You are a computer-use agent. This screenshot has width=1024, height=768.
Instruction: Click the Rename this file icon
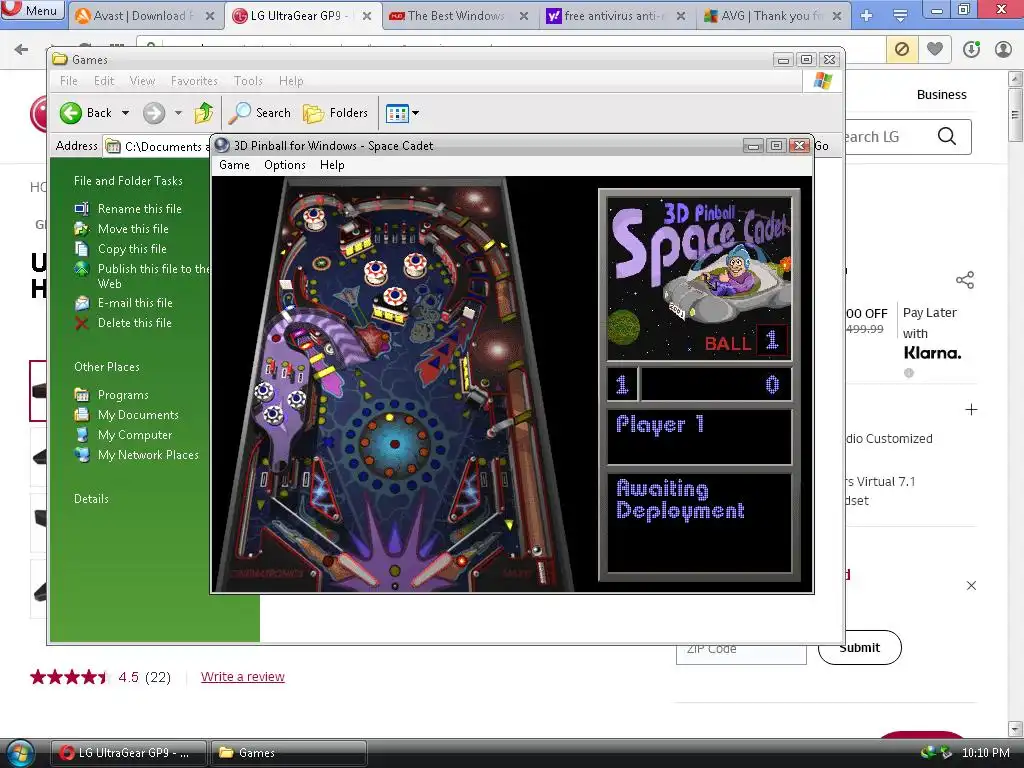tap(82, 209)
